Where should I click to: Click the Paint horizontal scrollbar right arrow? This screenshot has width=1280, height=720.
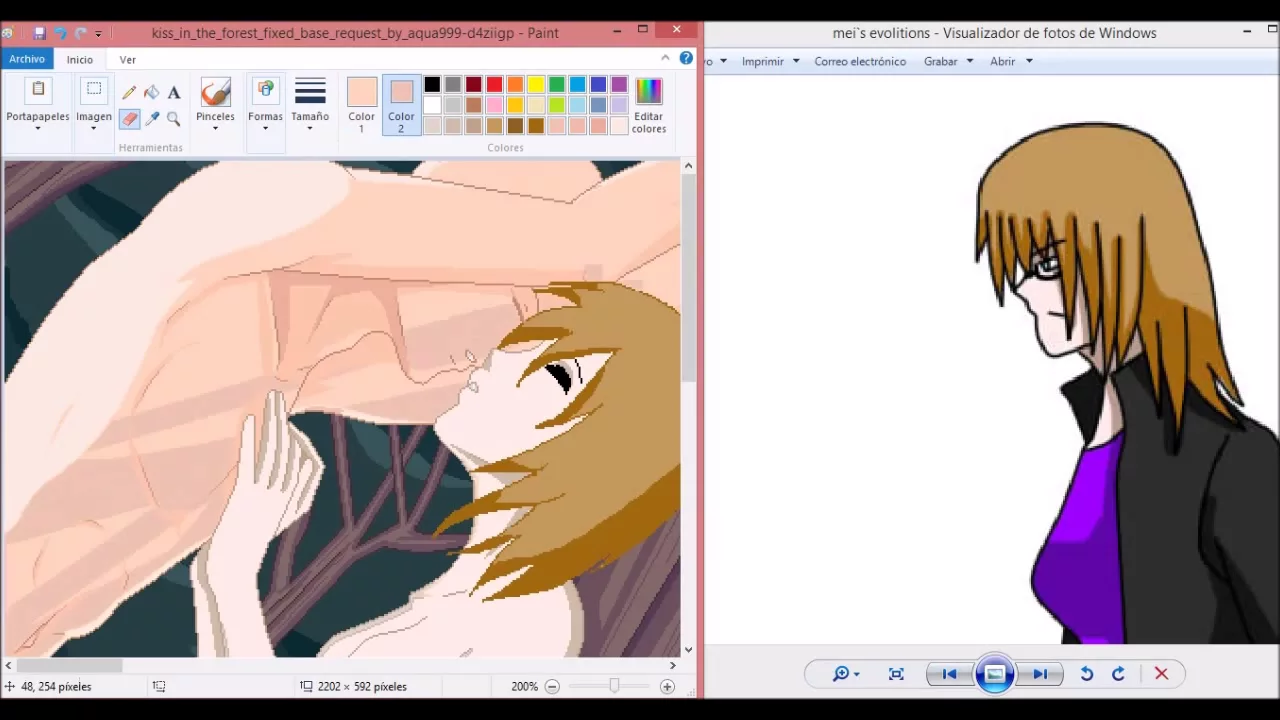pos(672,665)
